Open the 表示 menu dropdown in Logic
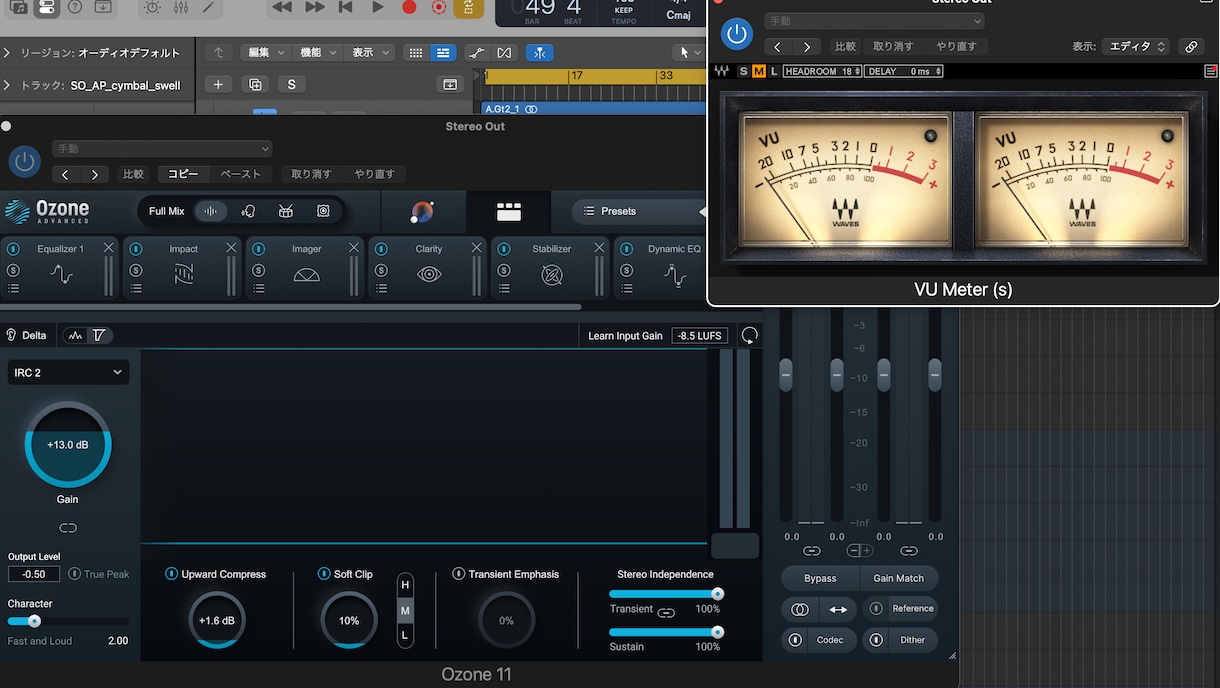The width and height of the screenshot is (1220, 688). click(x=369, y=53)
